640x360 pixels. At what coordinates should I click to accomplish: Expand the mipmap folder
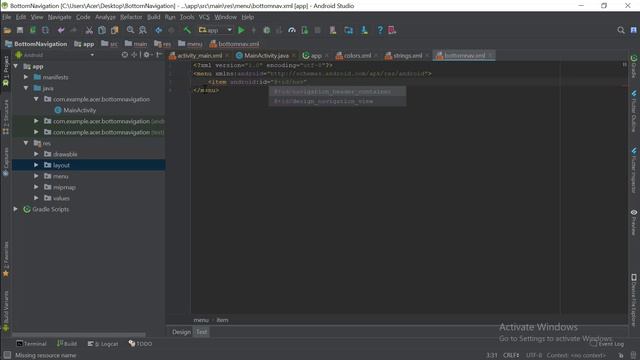[36, 187]
